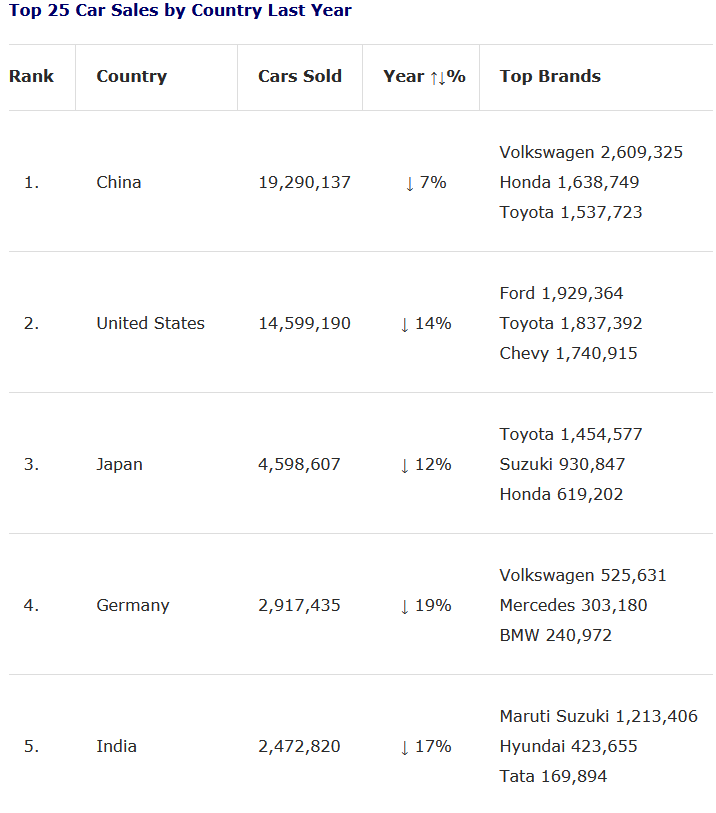716x813 pixels.
Task: Click the Cars Sold column header
Action: 299,76
